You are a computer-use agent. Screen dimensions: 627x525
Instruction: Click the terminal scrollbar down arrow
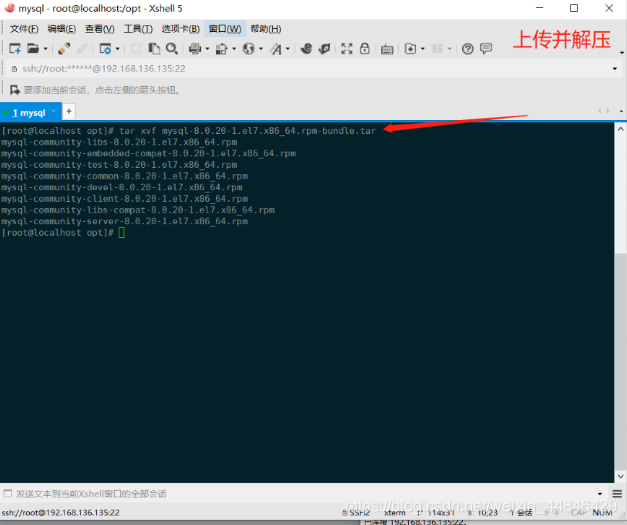click(621, 476)
